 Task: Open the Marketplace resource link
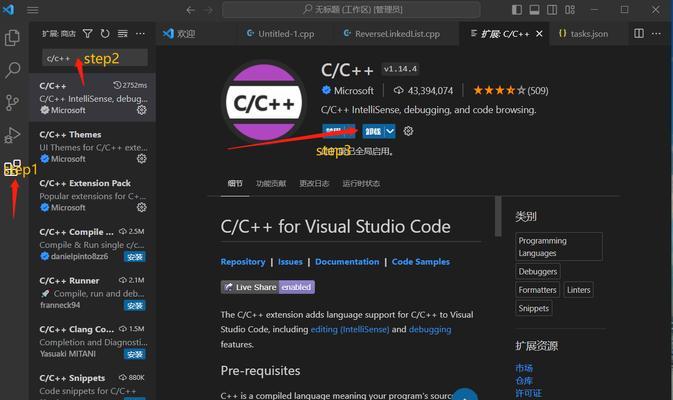(524, 368)
